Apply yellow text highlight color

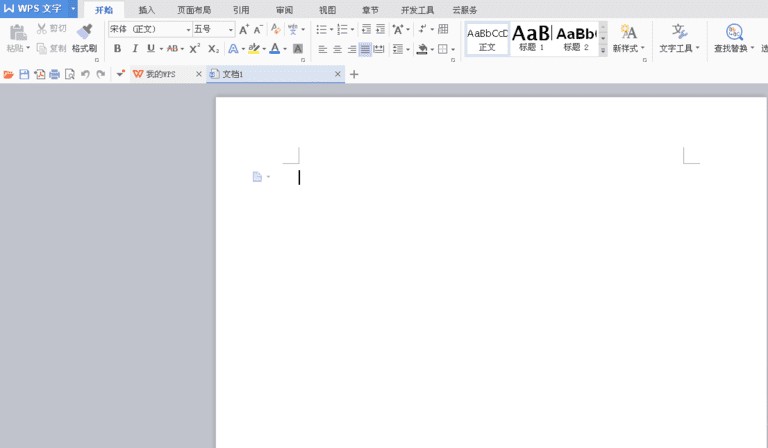click(254, 48)
